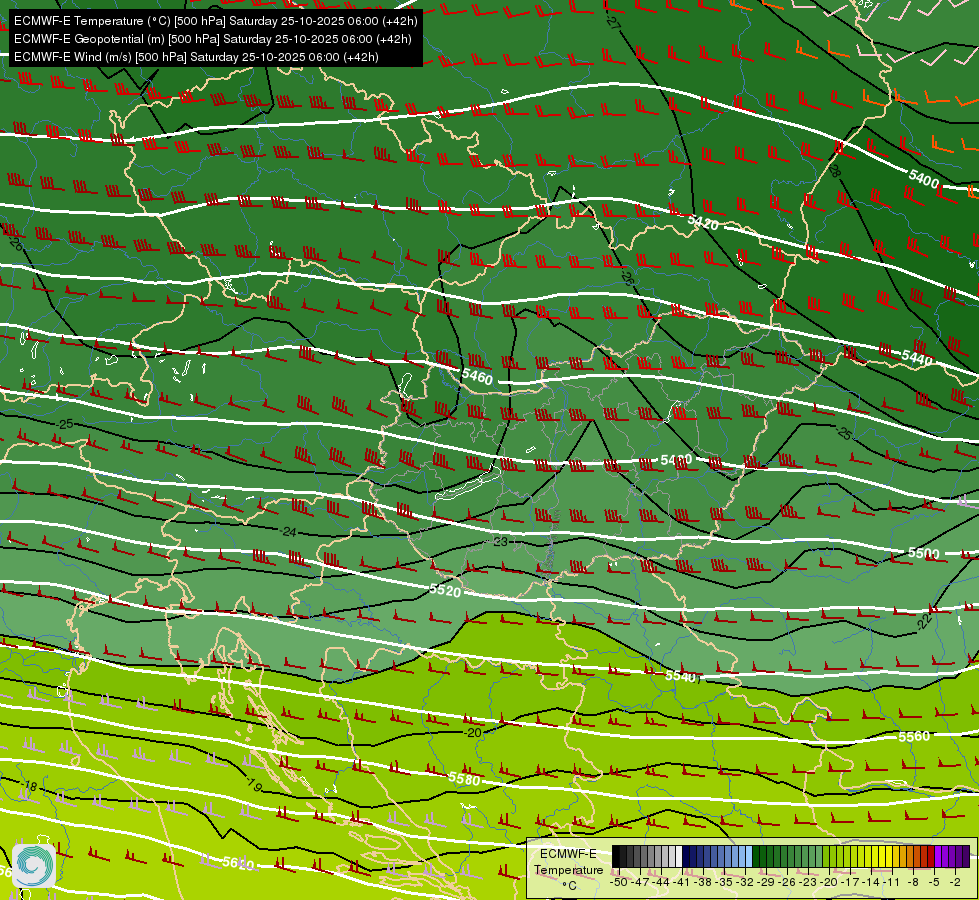Click the -22 isotherm label on the map
Viewport: 979px width, 900px height.
(x=925, y=621)
